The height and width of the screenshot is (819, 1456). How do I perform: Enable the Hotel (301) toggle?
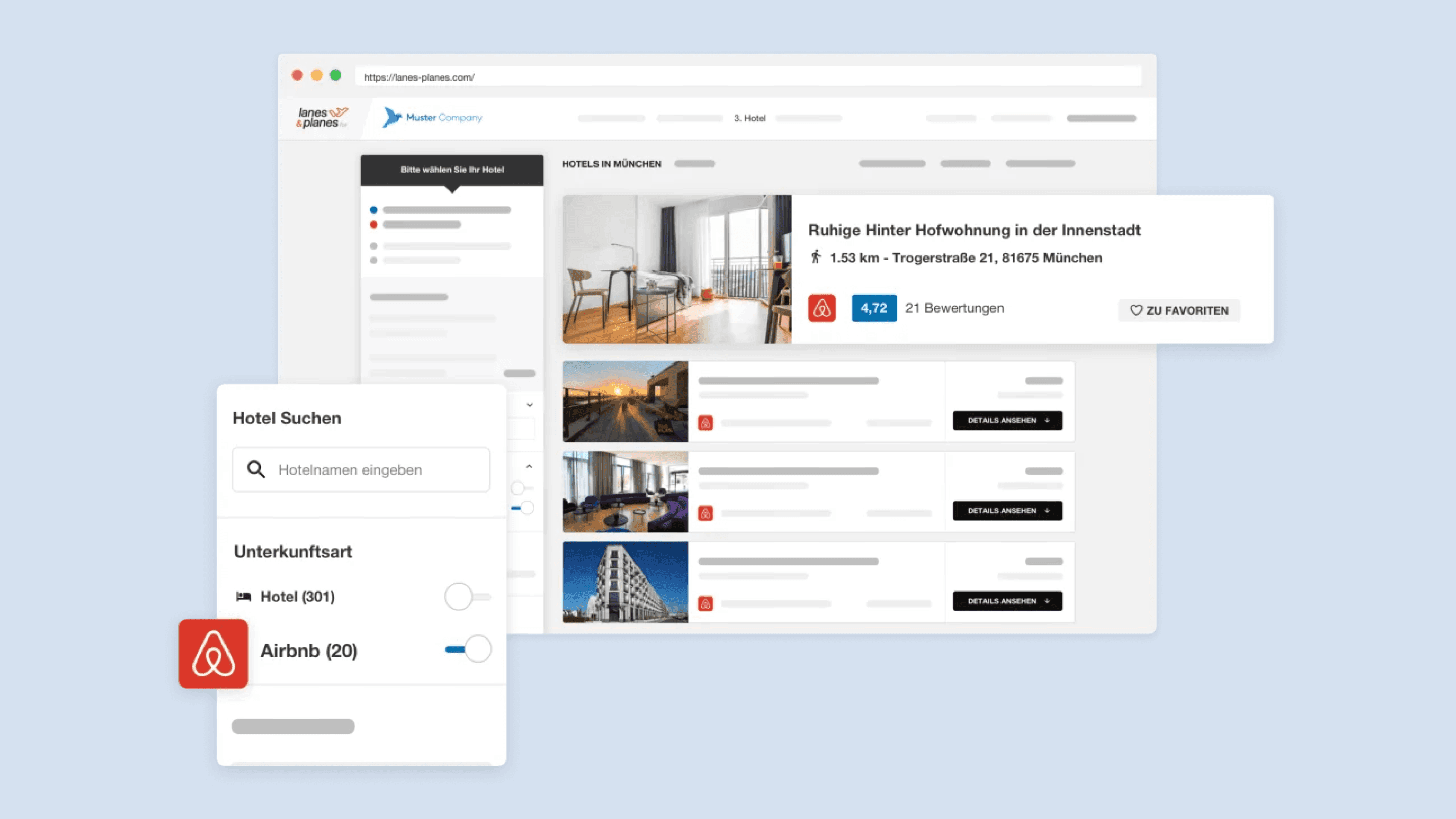(x=467, y=597)
